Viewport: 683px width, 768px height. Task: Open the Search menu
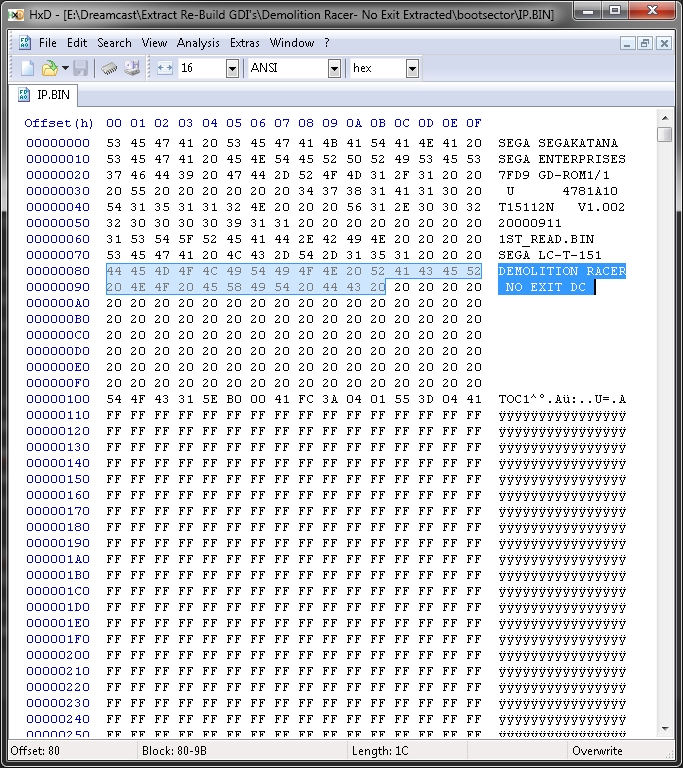(x=114, y=43)
